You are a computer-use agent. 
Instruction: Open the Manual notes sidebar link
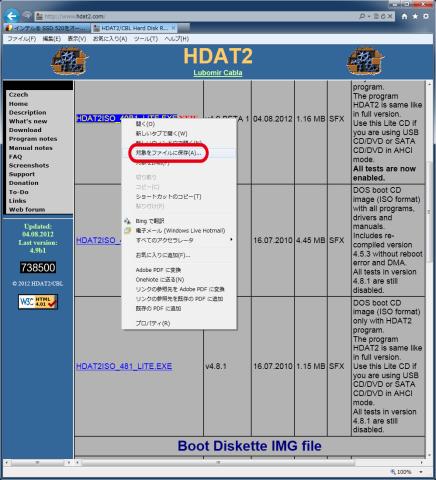point(30,148)
